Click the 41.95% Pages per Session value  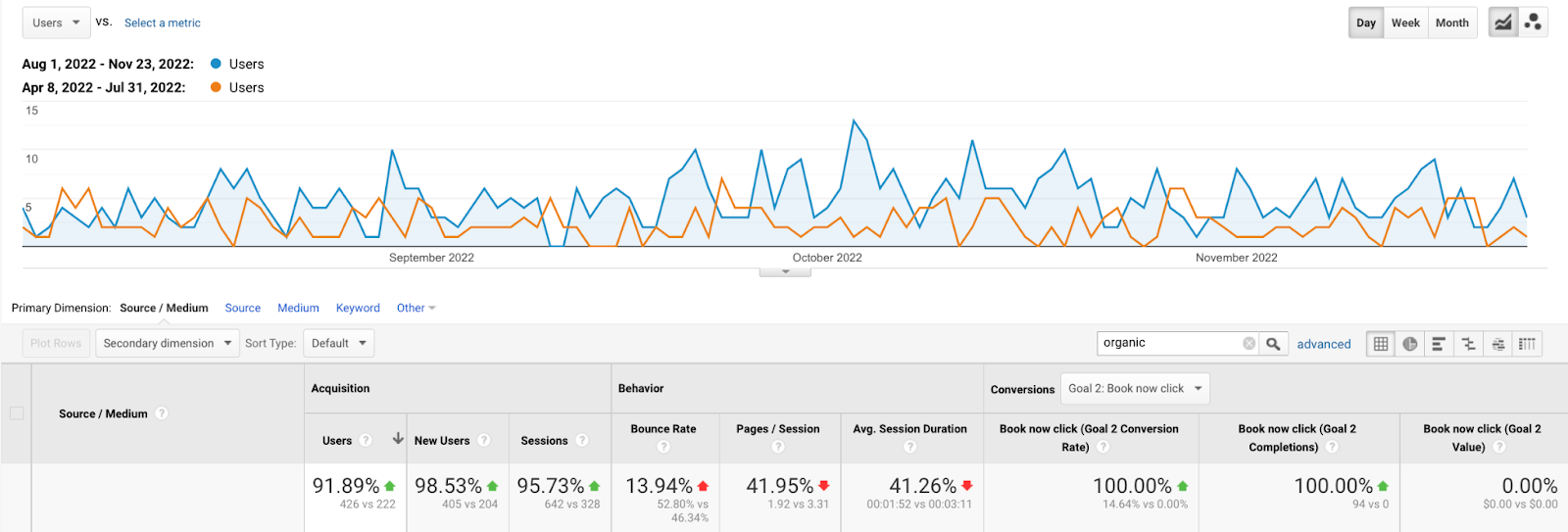click(780, 486)
